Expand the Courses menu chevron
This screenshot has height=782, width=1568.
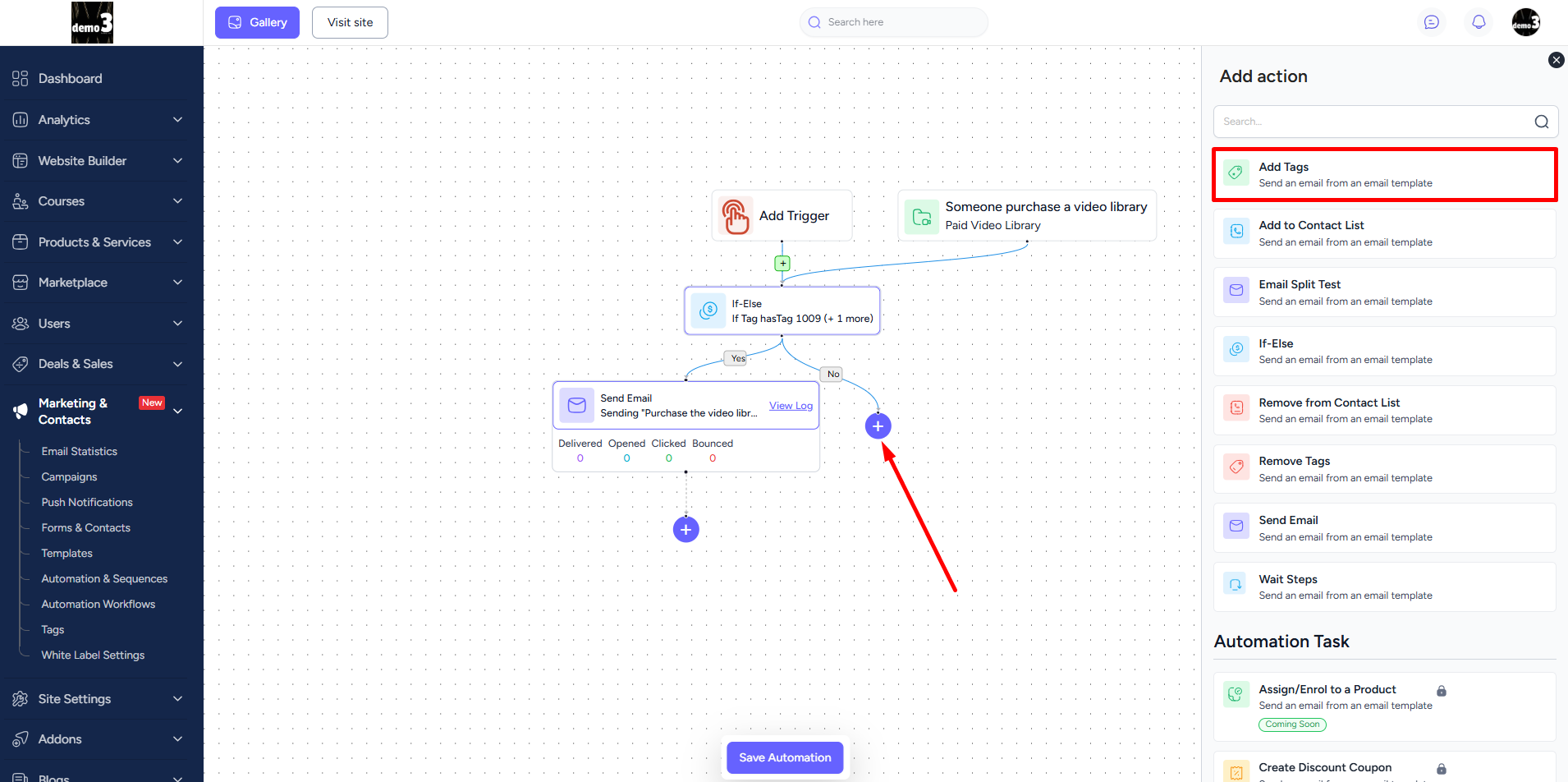(177, 201)
